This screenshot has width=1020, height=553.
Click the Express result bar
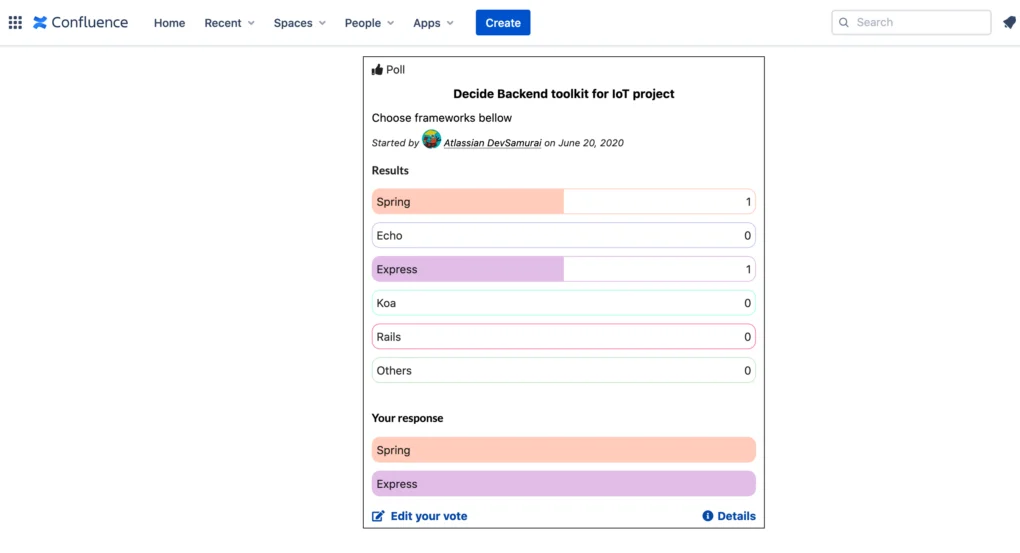tap(563, 269)
